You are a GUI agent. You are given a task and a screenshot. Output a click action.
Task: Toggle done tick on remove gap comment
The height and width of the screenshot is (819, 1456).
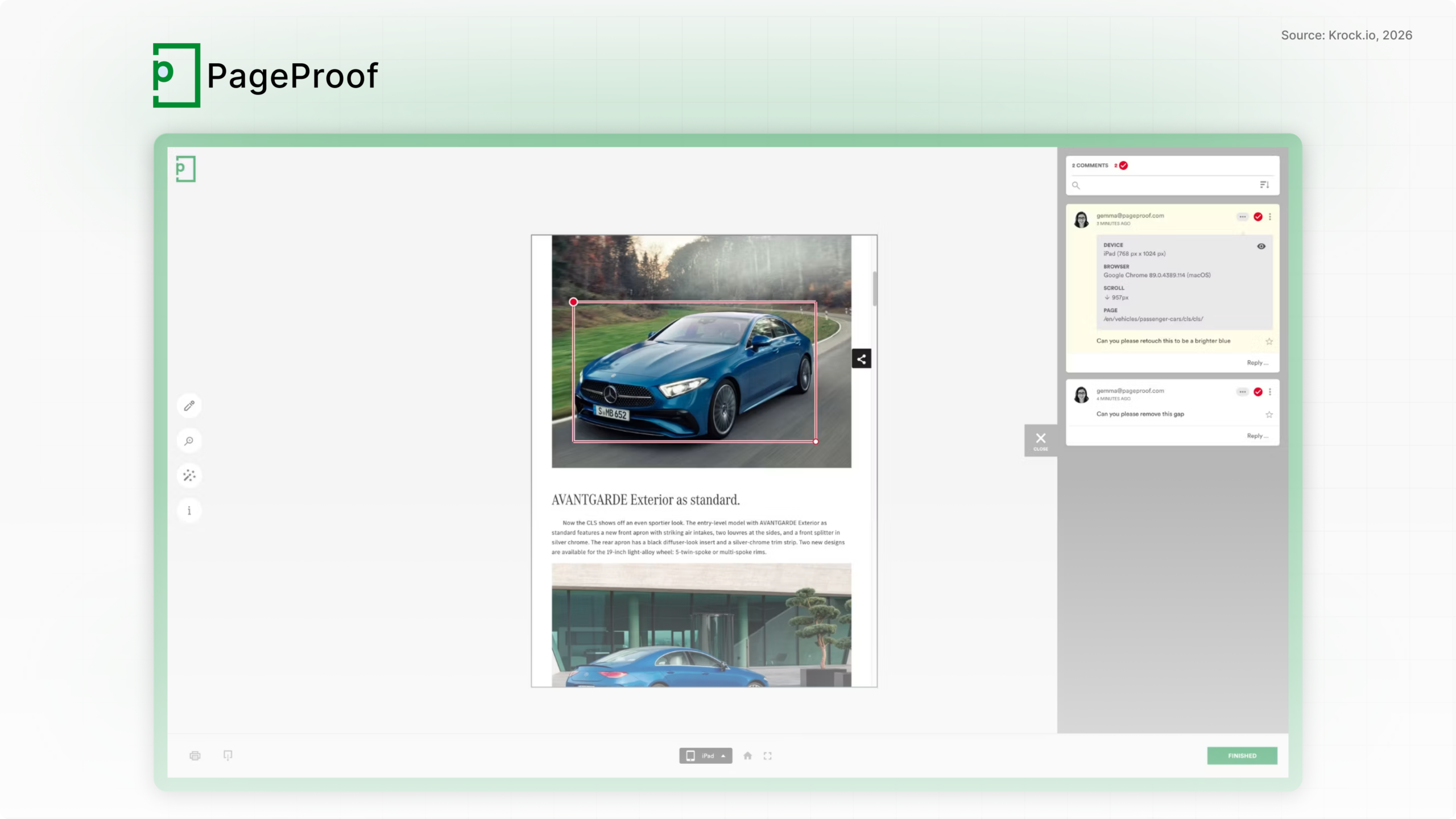pyautogui.click(x=1258, y=392)
